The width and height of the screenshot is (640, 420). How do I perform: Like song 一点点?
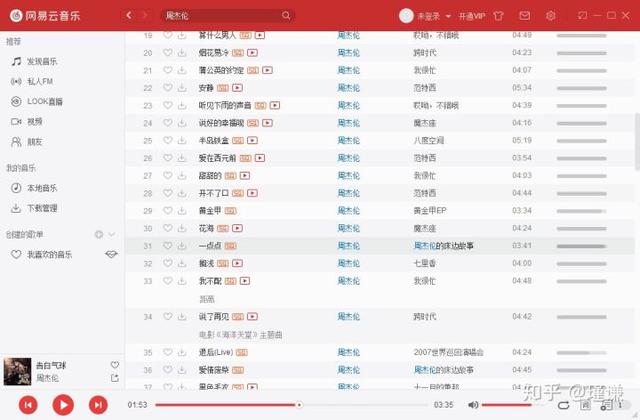[167, 246]
